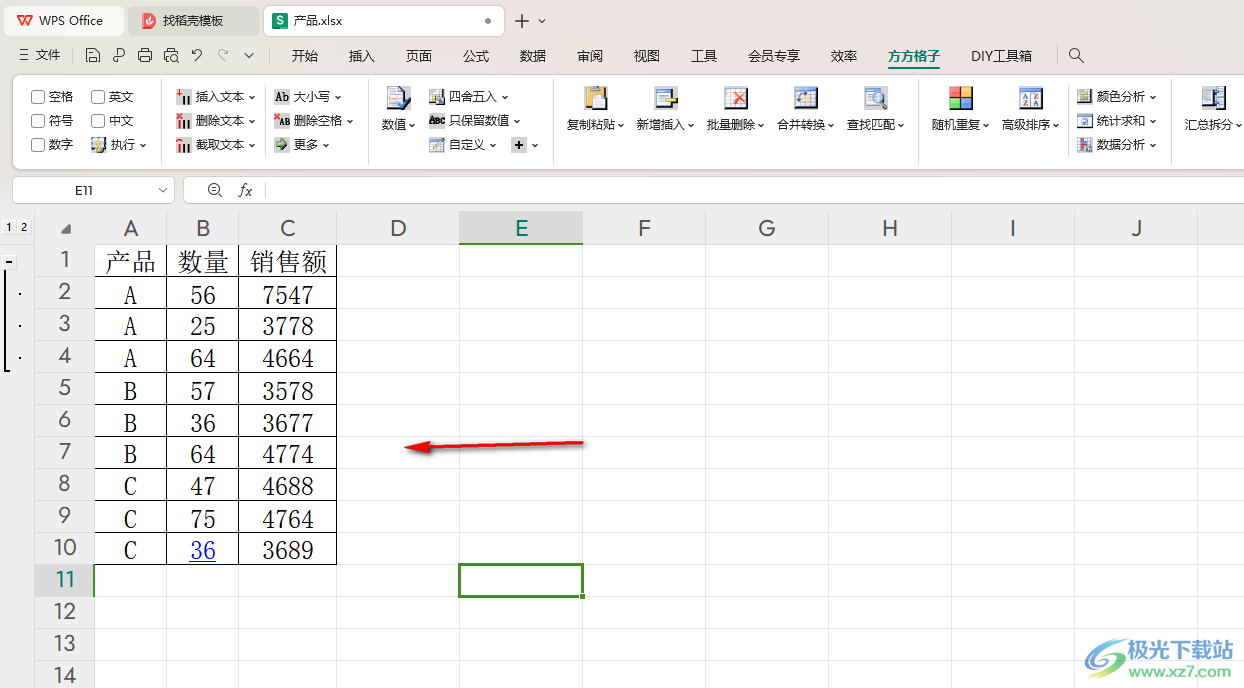Click the Random Repeat (随机重复) colored icon
The height and width of the screenshot is (688, 1244).
[960, 99]
